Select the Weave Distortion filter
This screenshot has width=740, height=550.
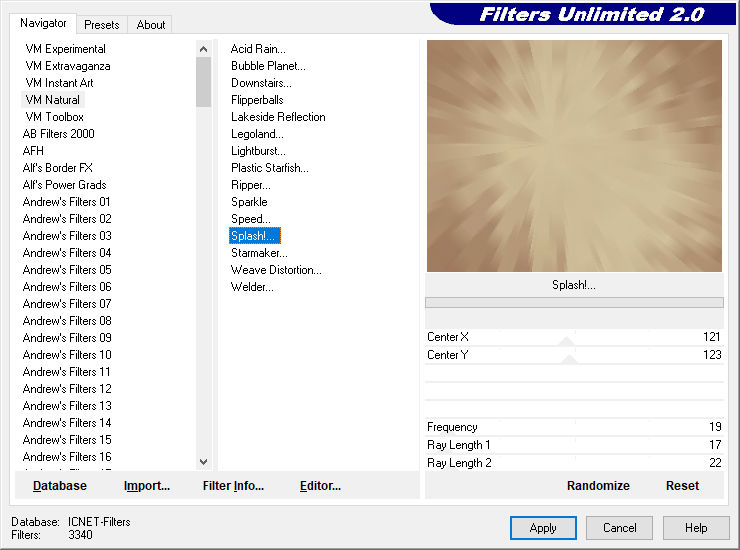(276, 270)
